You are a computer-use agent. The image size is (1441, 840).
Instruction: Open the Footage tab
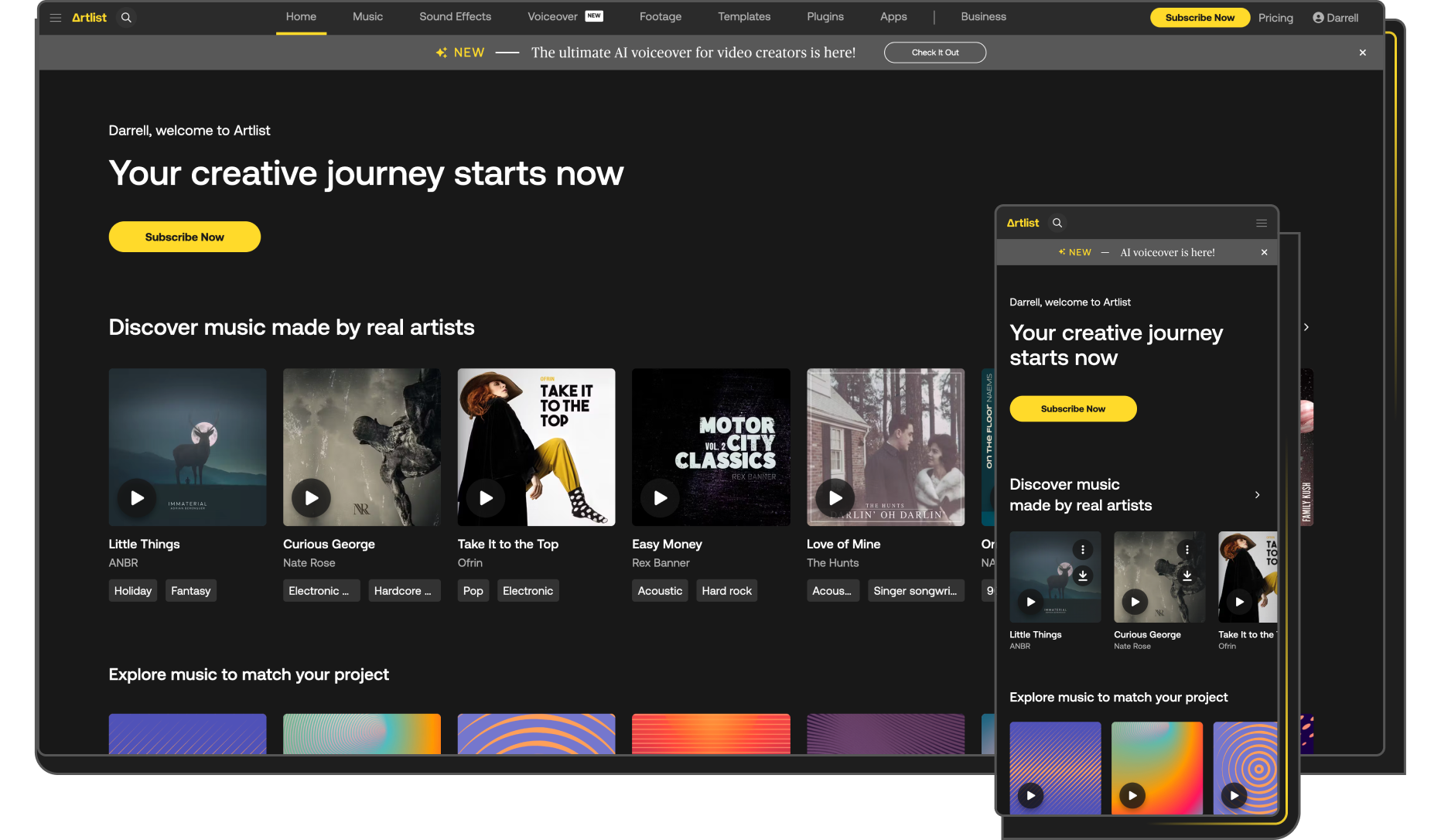coord(661,17)
